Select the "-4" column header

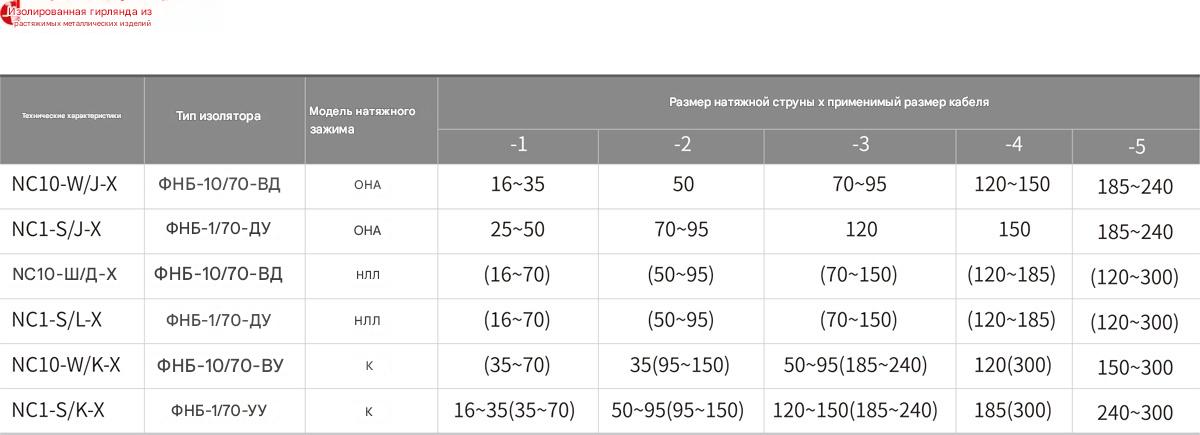(1014, 145)
